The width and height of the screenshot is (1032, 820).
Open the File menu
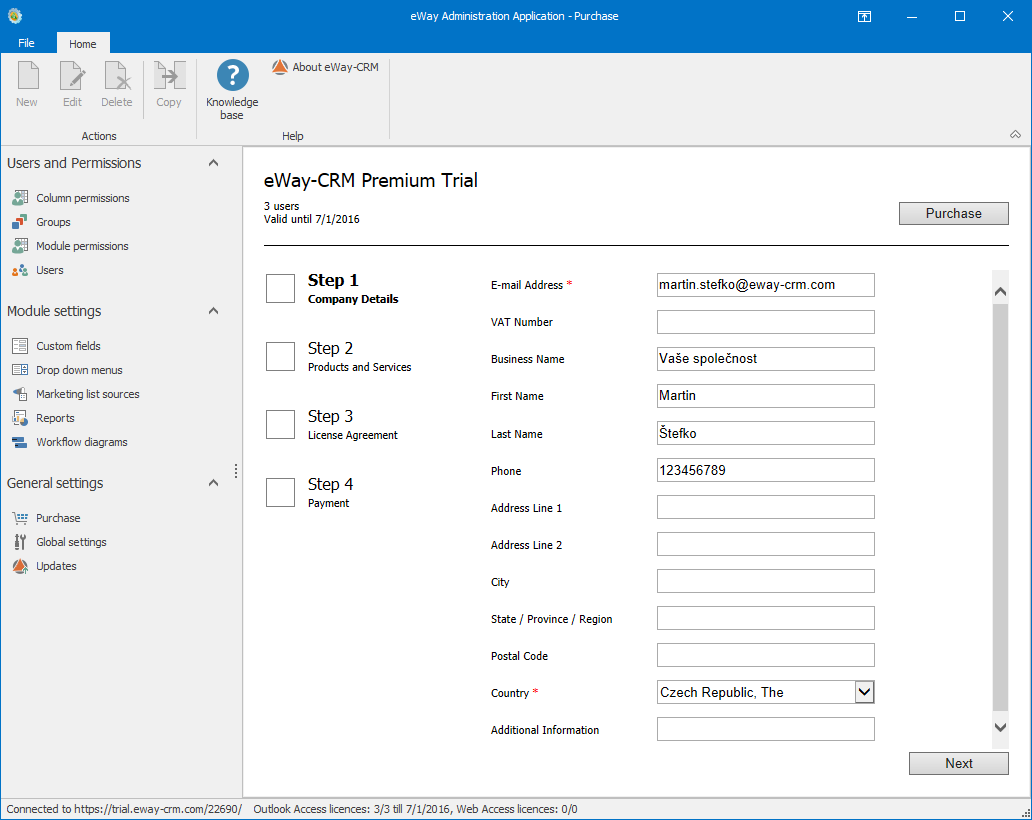(x=26, y=43)
